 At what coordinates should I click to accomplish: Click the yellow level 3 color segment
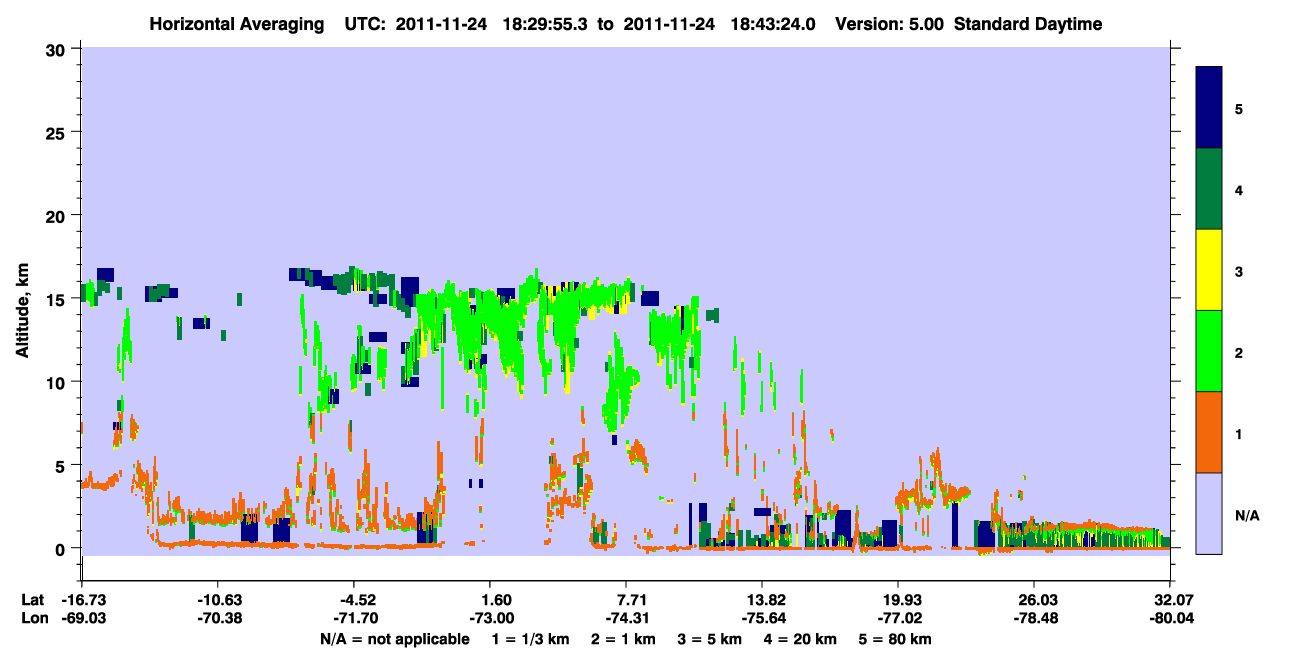1209,270
